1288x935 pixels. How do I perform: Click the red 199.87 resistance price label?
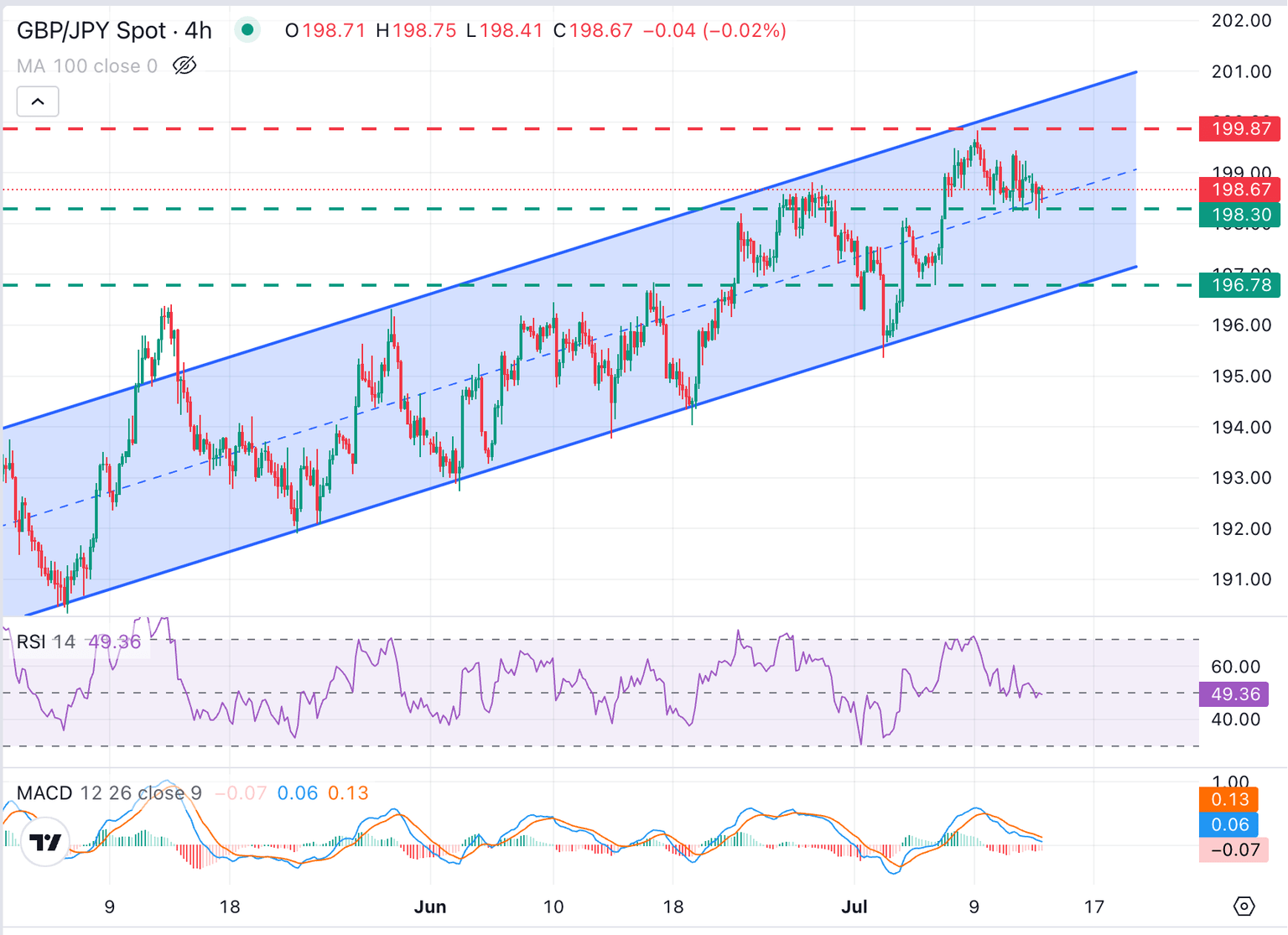[x=1239, y=128]
